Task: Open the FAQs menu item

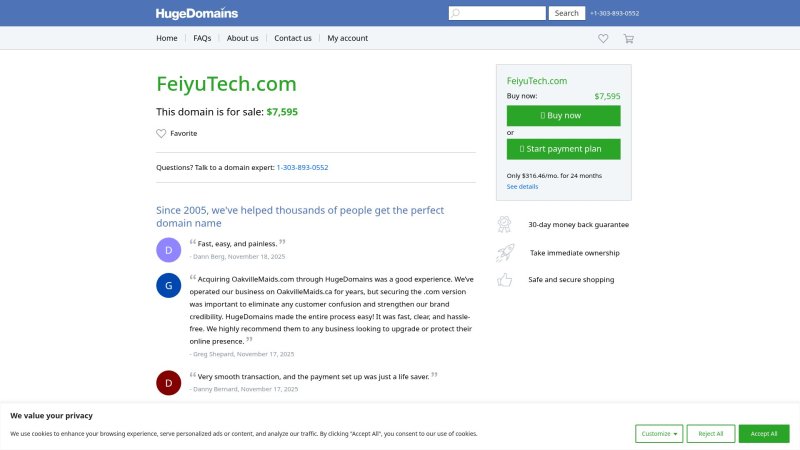Action: tap(202, 38)
